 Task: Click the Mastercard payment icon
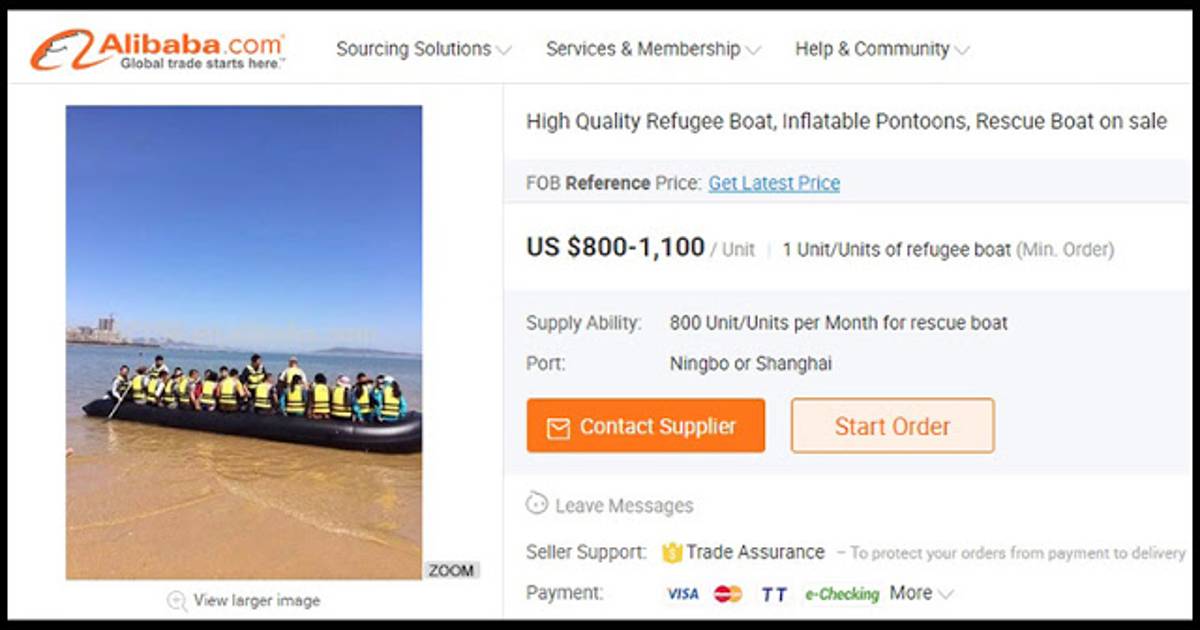click(728, 594)
